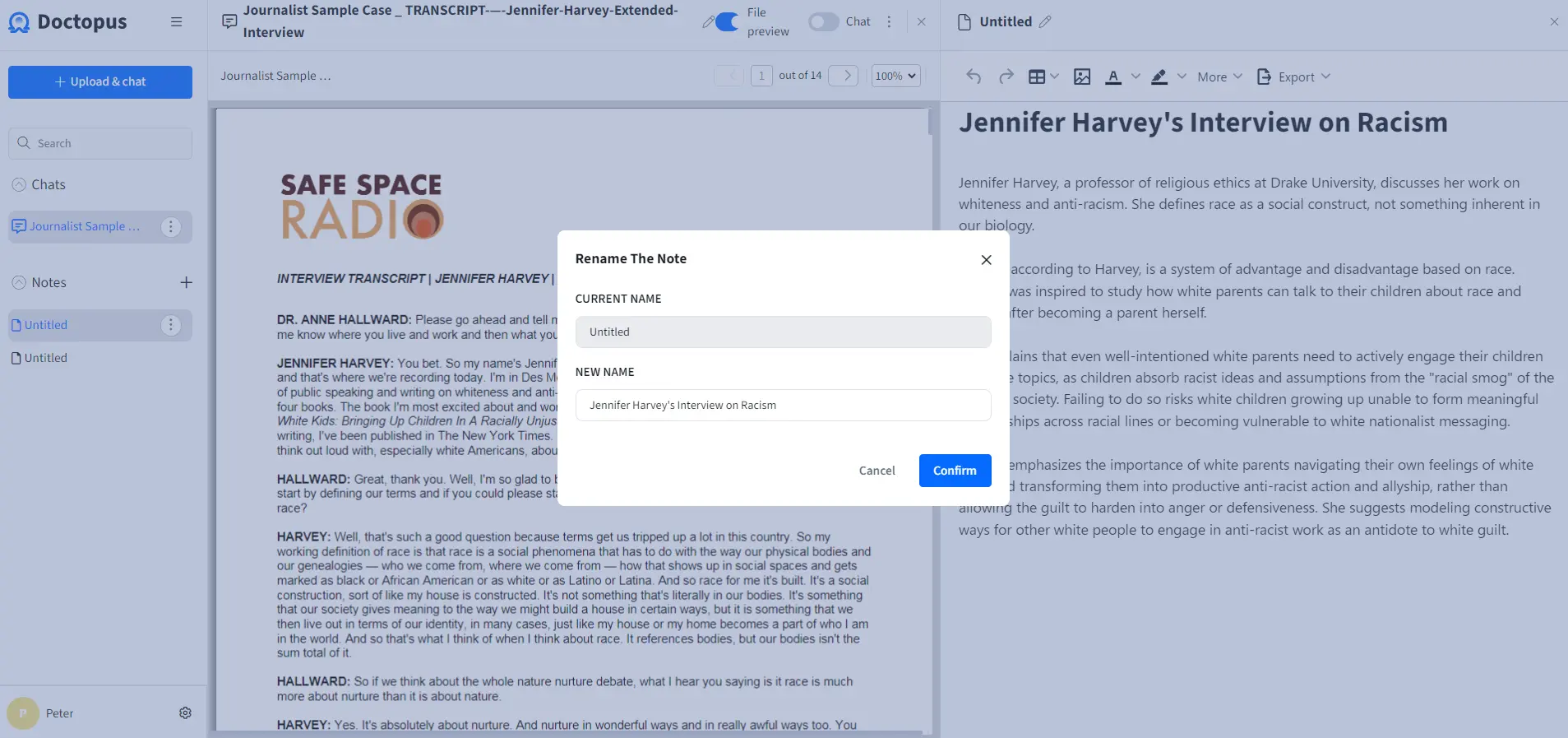The height and width of the screenshot is (738, 1568).
Task: Open the Export menu
Action: (x=1293, y=77)
